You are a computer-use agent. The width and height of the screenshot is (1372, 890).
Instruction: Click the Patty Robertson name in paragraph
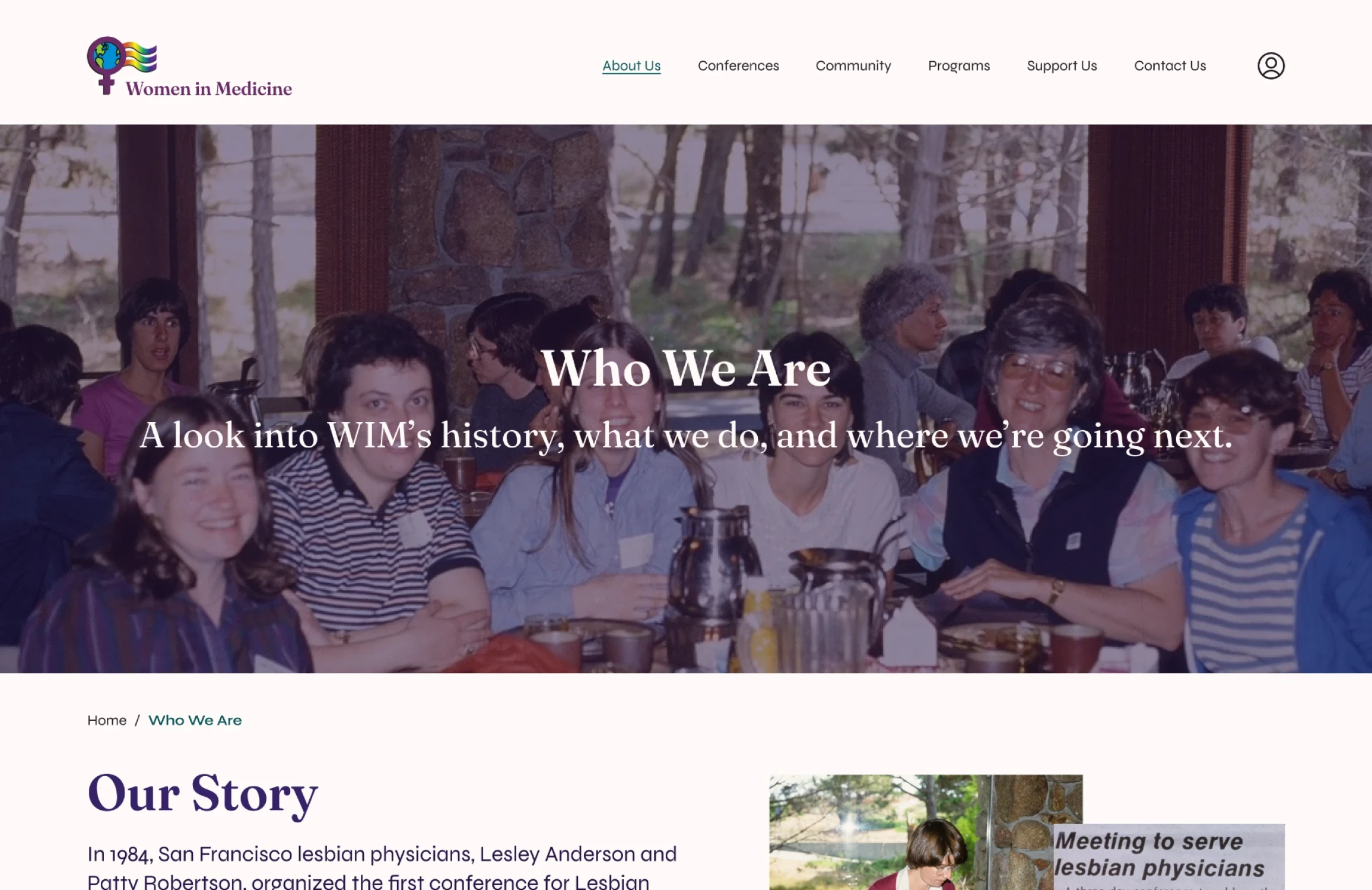[164, 882]
